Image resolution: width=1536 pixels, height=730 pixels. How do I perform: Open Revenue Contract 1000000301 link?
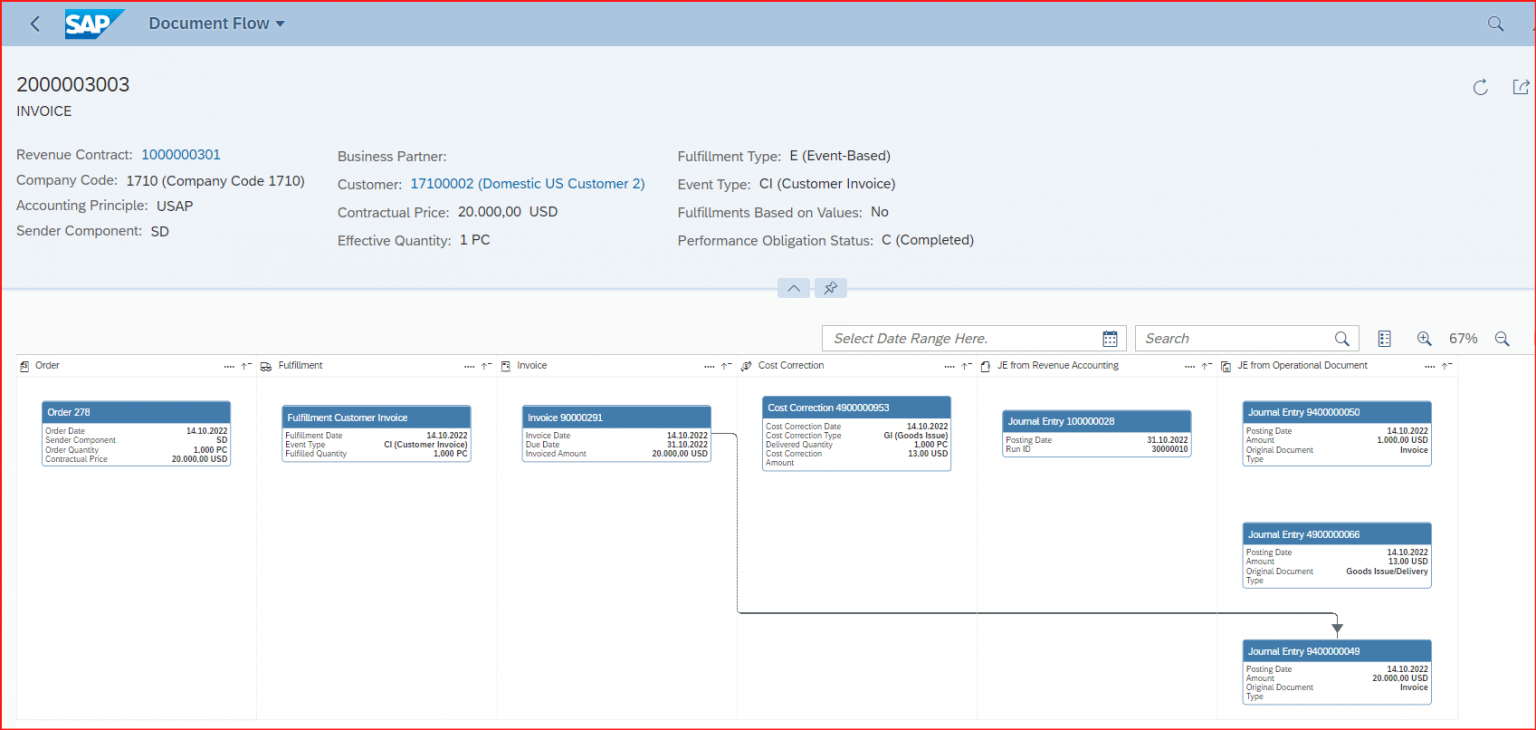coord(181,154)
